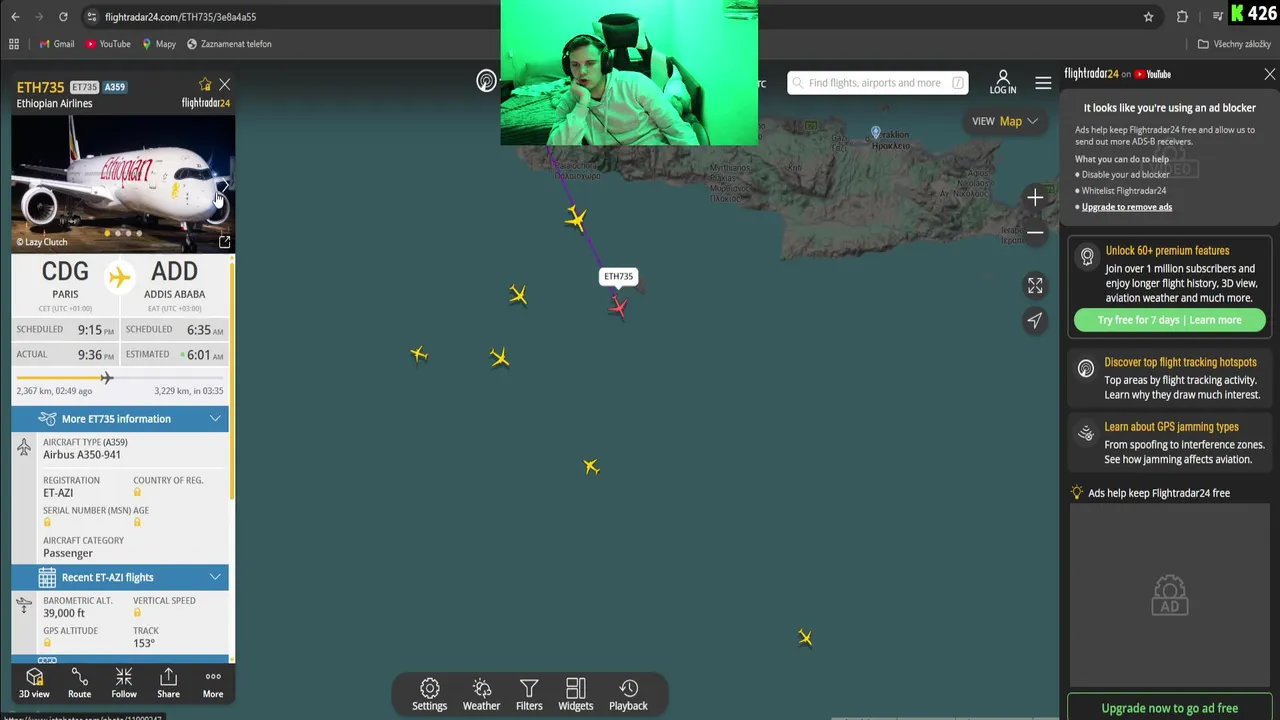Viewport: 1280px width, 720px height.
Task: Open Weather layer options
Action: [x=481, y=695]
